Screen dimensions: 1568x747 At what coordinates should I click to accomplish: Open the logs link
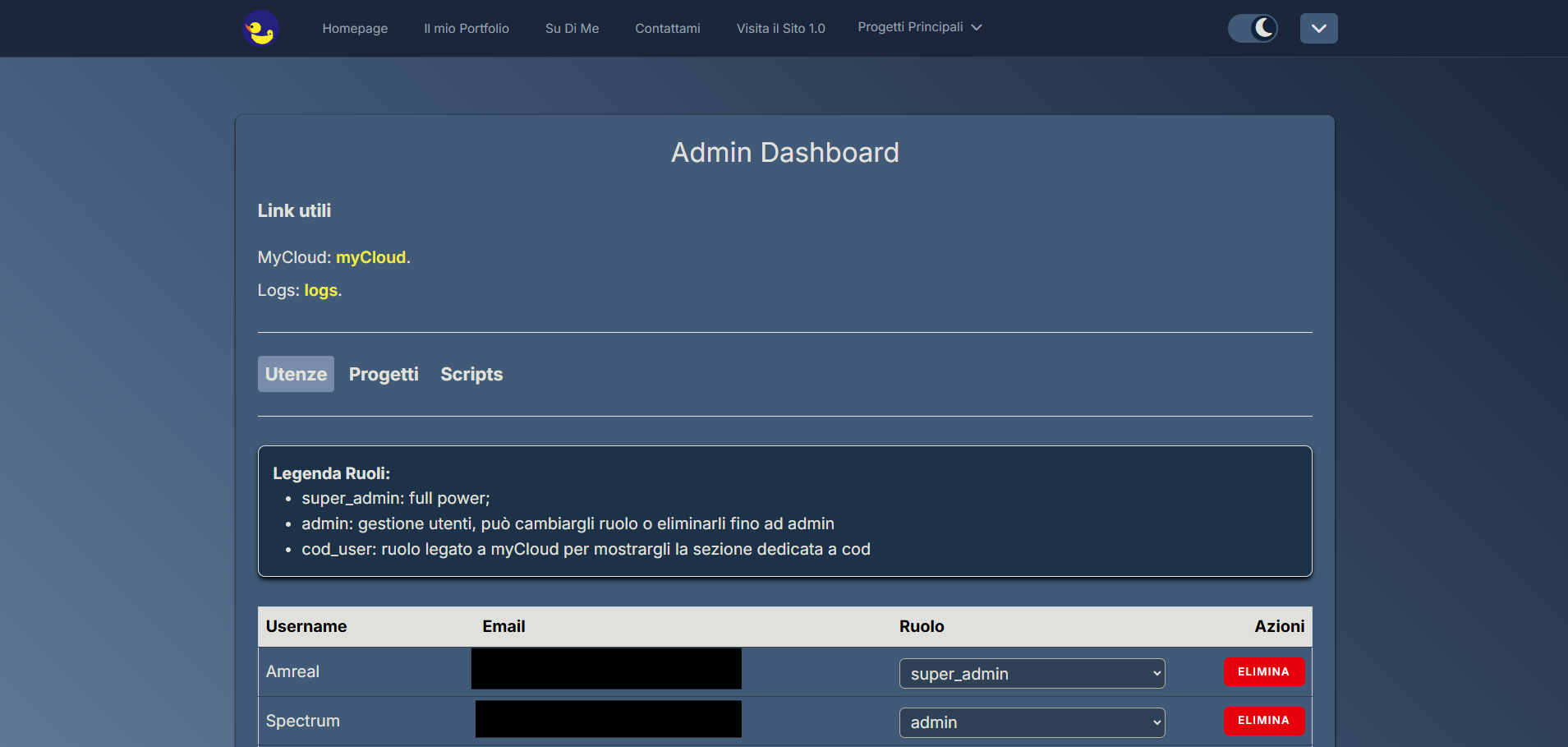[321, 290]
